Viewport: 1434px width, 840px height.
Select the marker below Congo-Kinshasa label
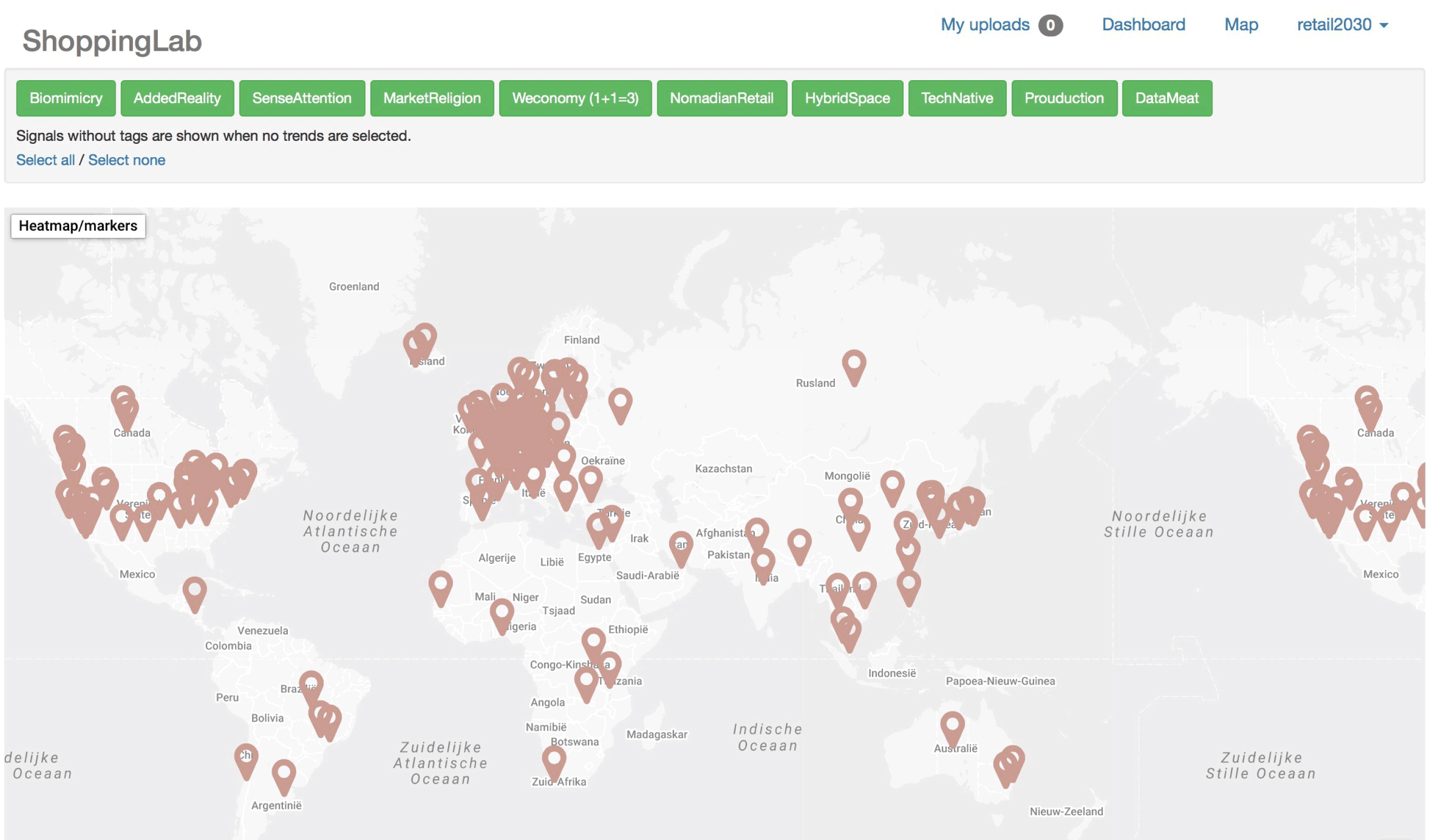(x=586, y=684)
